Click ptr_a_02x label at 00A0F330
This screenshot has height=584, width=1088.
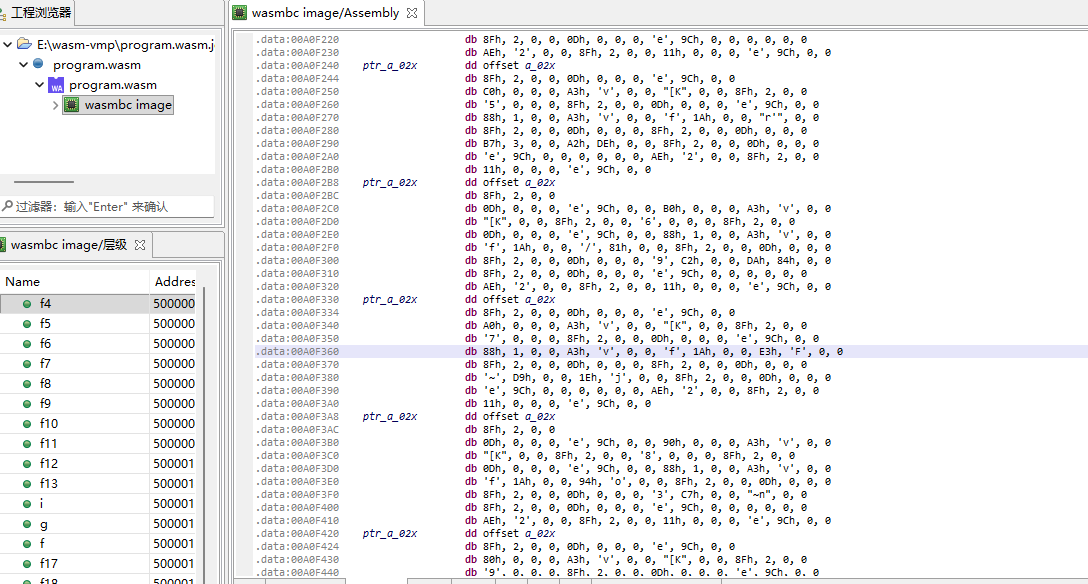point(390,300)
